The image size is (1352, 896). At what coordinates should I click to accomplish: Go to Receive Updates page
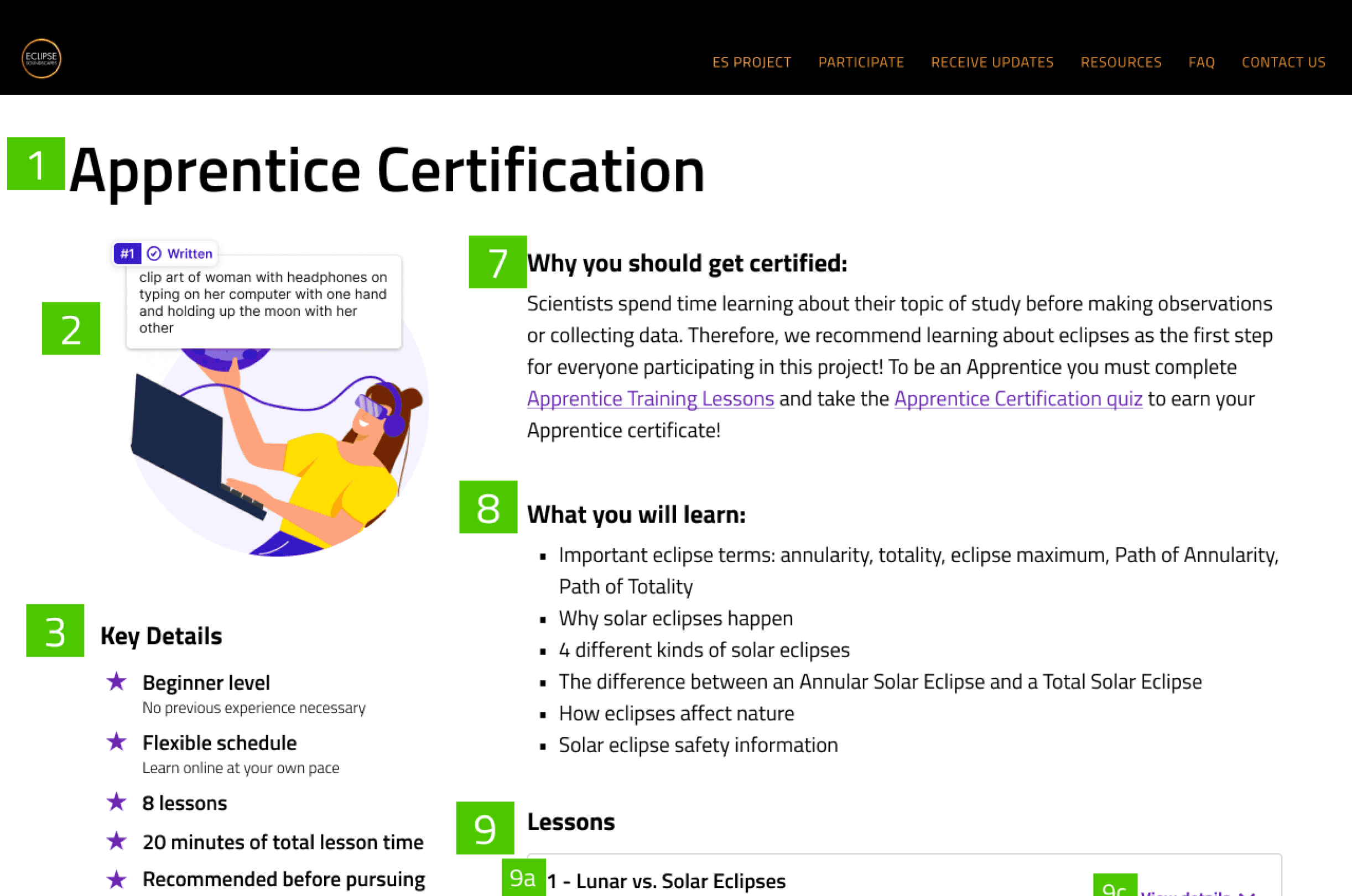[x=991, y=62]
